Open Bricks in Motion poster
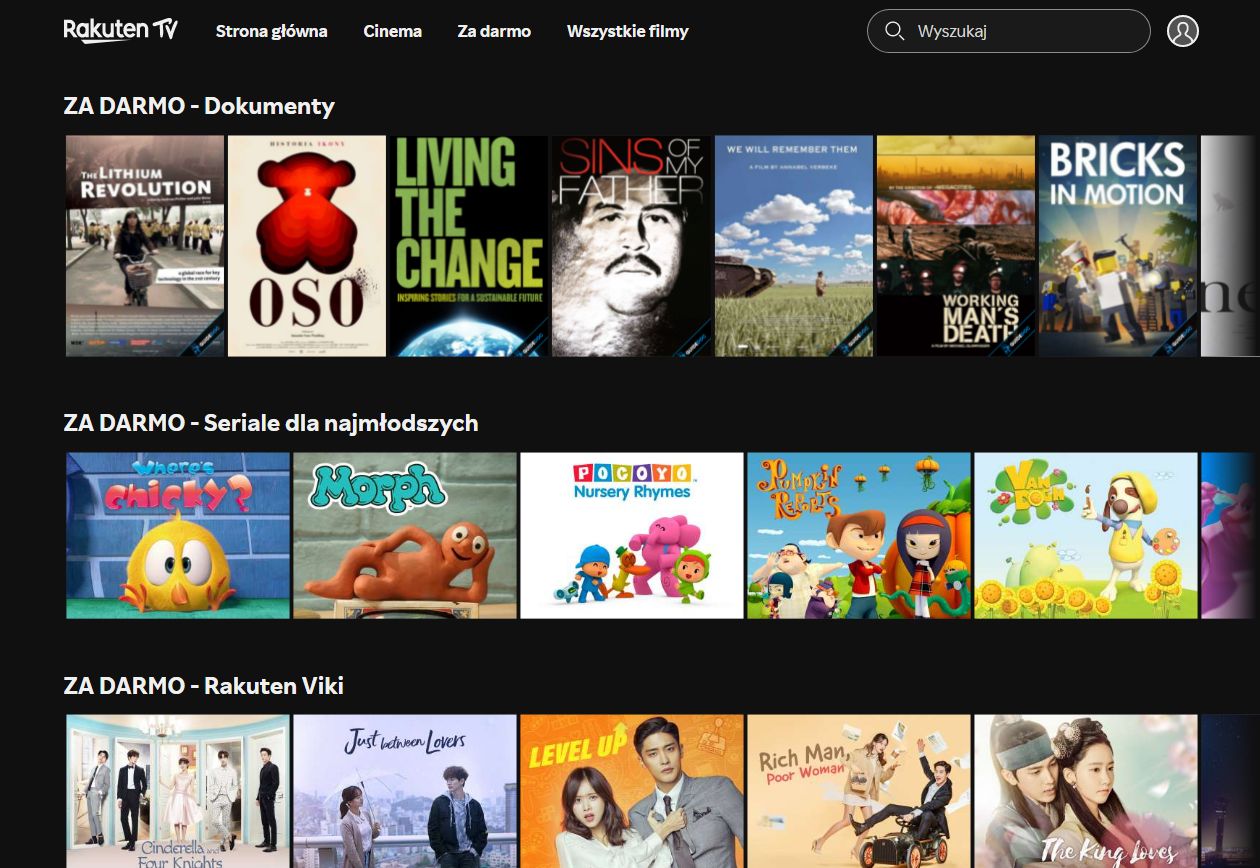The width and height of the screenshot is (1260, 868). 1118,246
